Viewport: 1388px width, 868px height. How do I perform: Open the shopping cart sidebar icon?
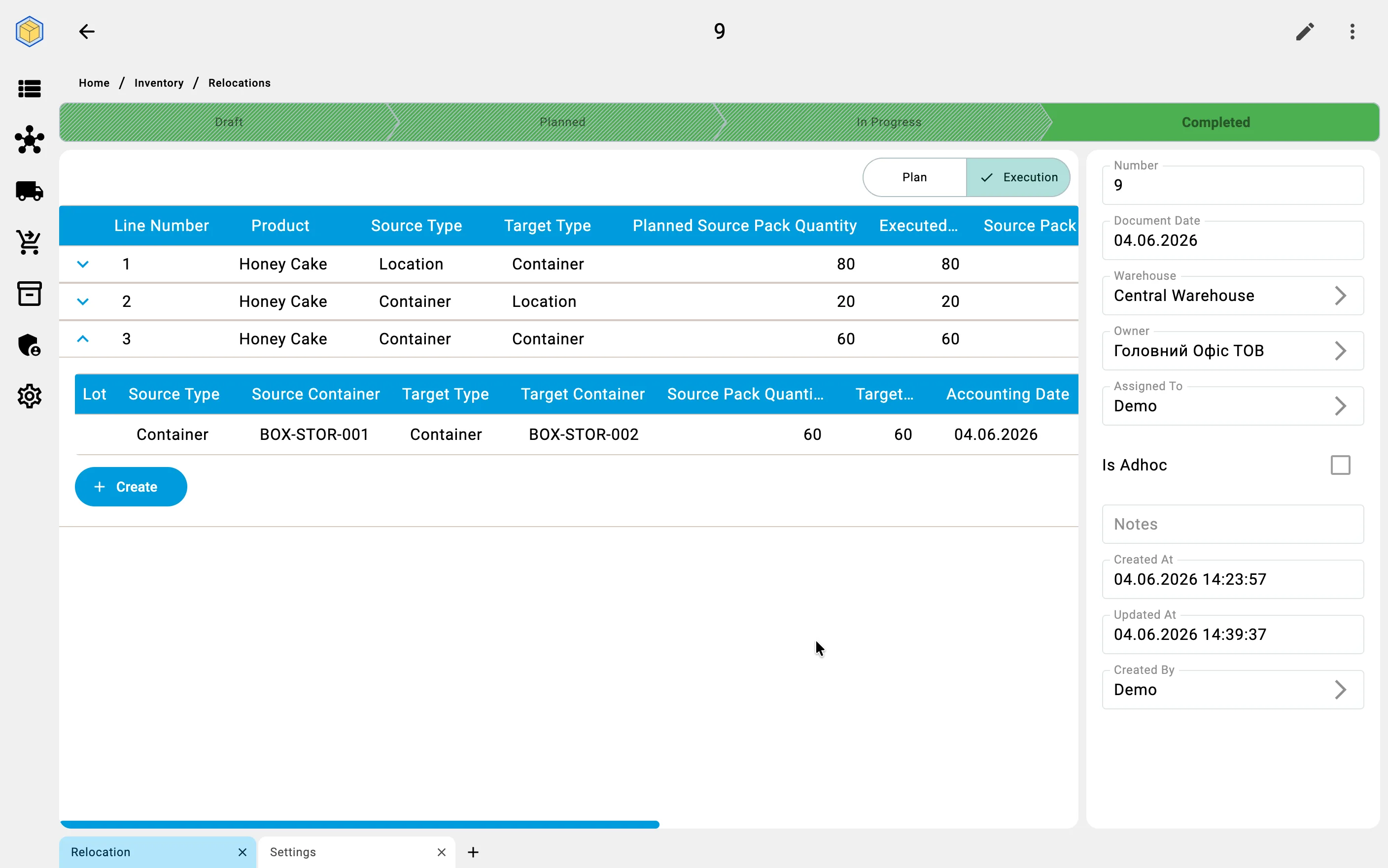[x=29, y=242]
